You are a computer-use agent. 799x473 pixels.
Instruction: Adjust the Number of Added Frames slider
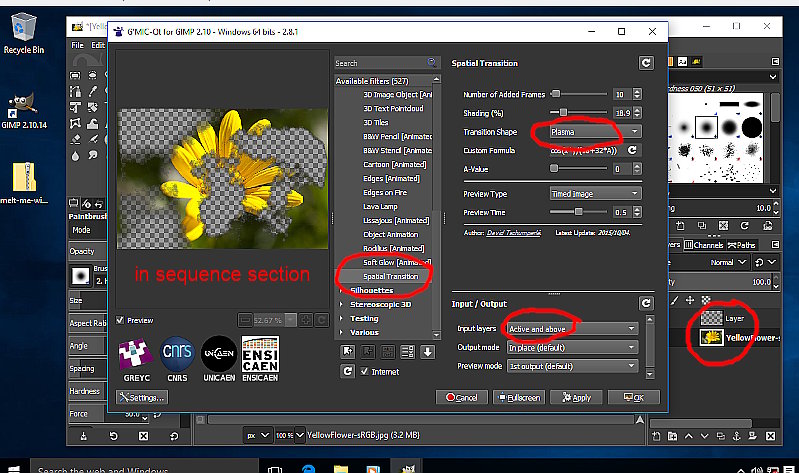[x=578, y=94]
